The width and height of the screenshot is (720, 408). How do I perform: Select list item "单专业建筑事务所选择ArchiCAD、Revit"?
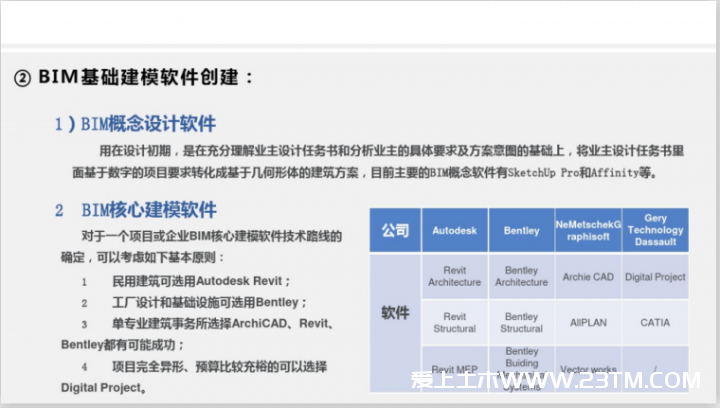[x=223, y=324]
